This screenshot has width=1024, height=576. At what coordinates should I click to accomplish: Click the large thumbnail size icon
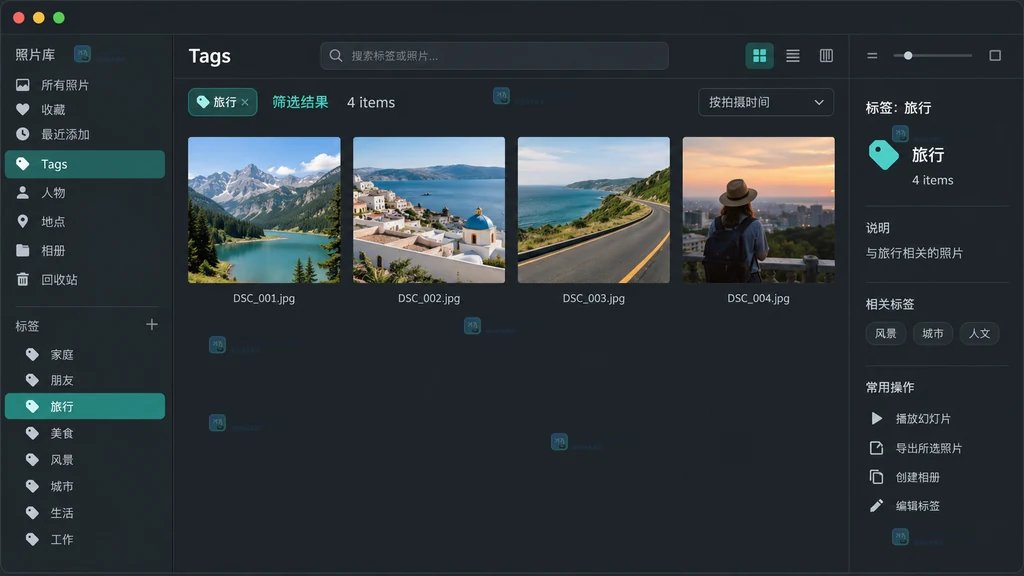click(x=995, y=56)
